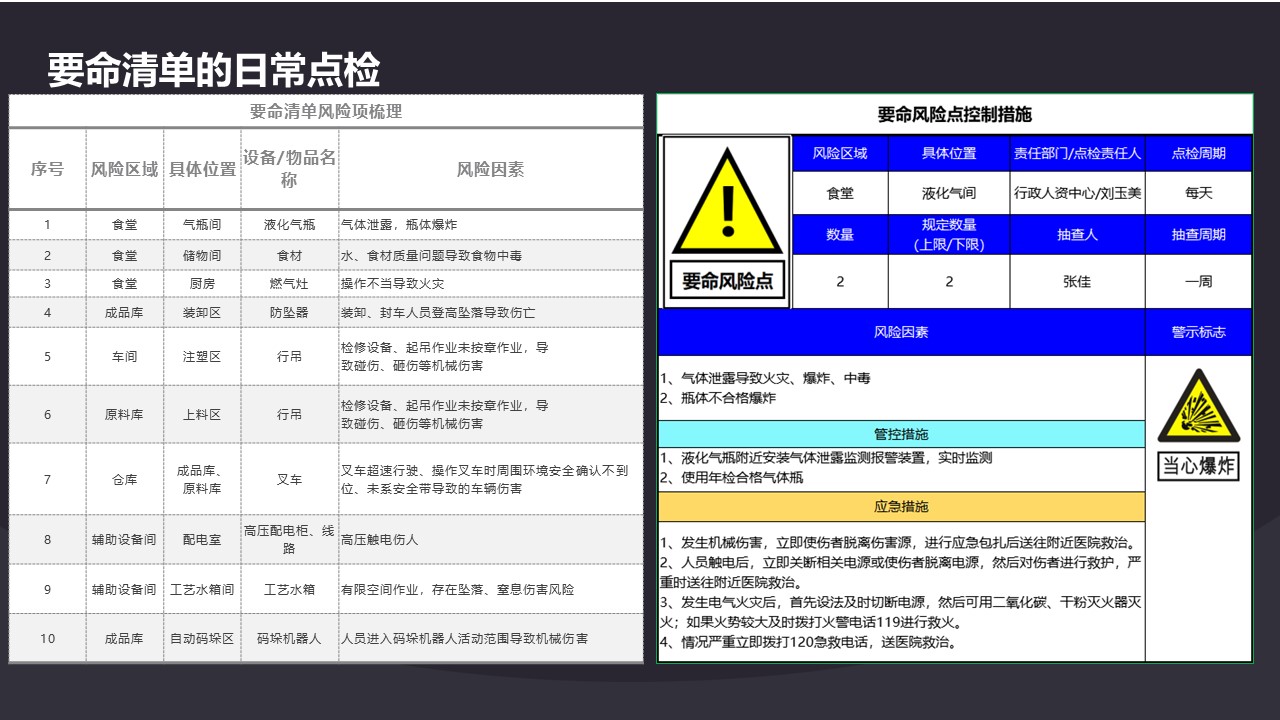Click the text 操作不当导致火灾

393,284
